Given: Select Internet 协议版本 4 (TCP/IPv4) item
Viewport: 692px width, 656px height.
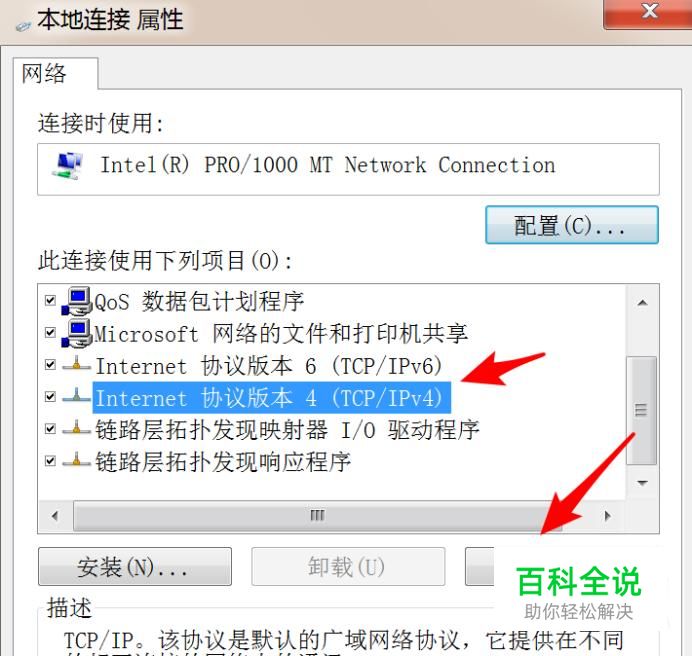Looking at the screenshot, I should 271,397.
